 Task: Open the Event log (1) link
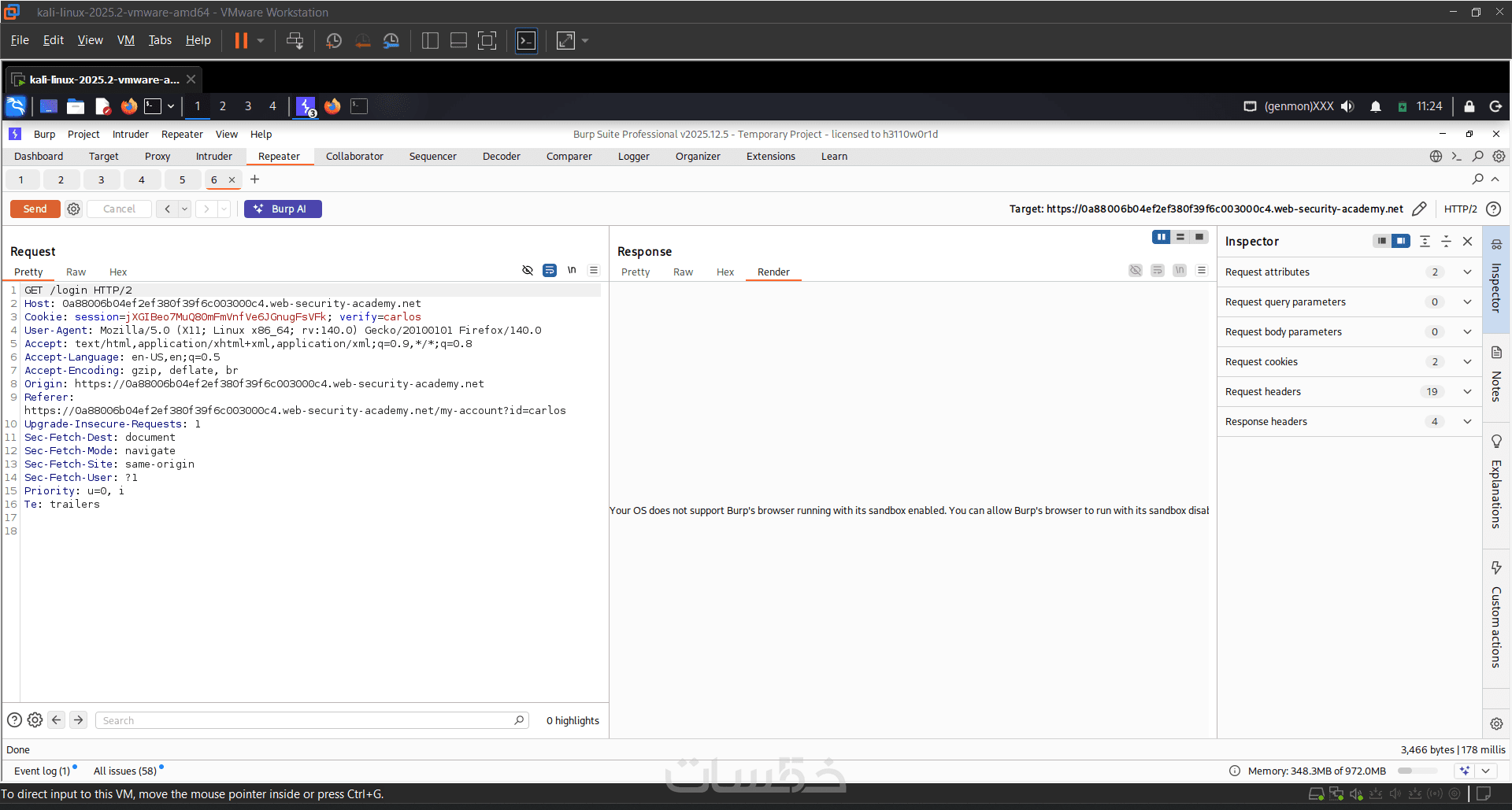pos(43,771)
